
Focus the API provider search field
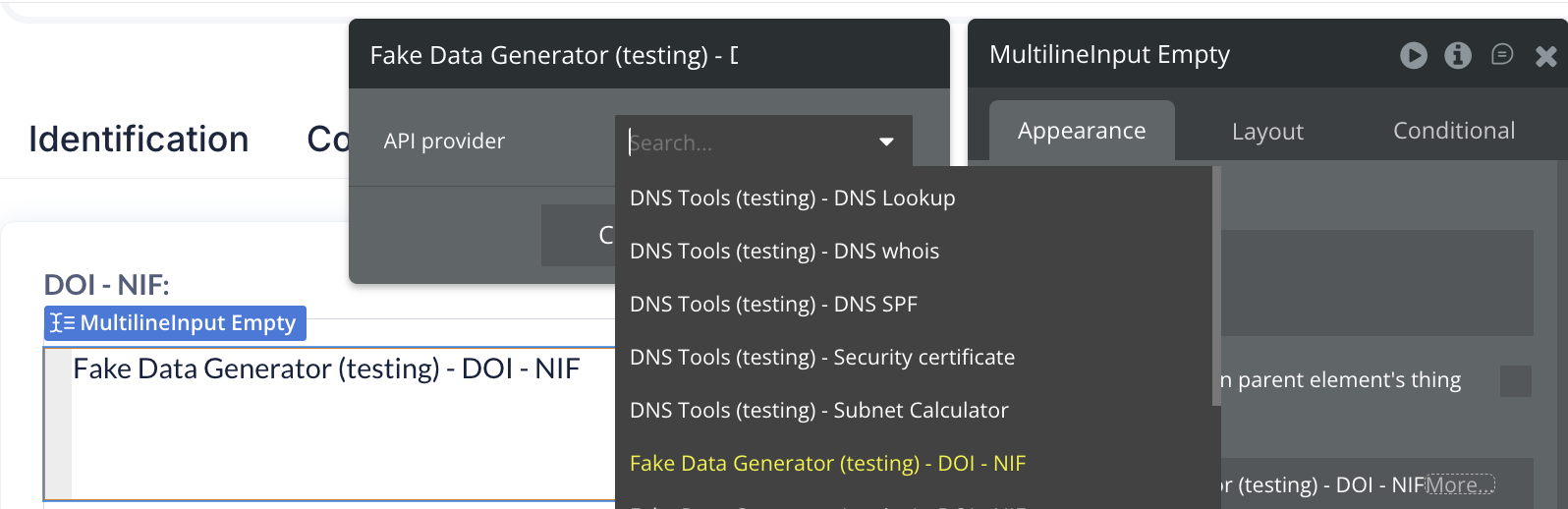pos(747,142)
